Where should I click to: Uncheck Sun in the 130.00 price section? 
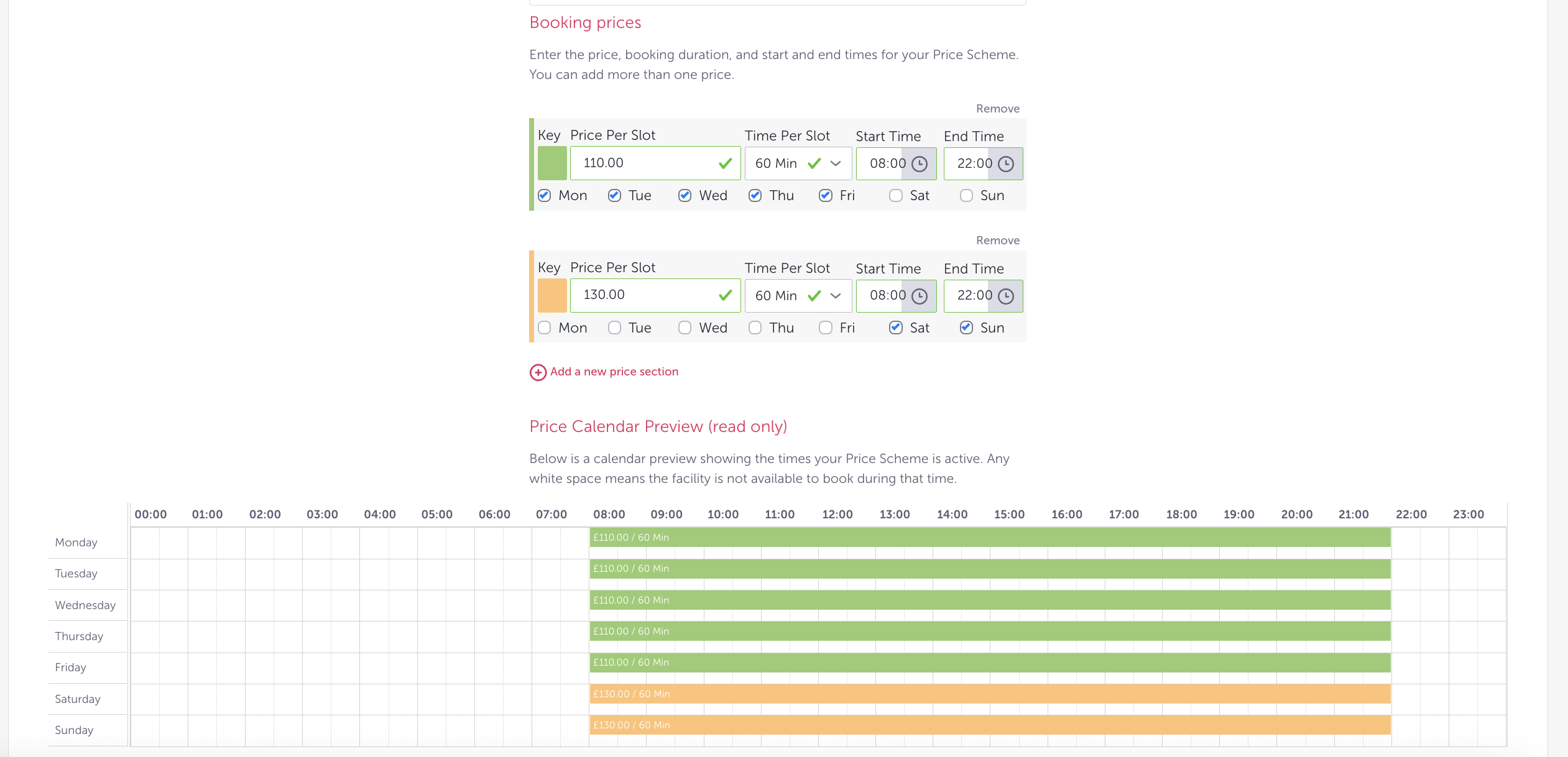pyautogui.click(x=966, y=328)
